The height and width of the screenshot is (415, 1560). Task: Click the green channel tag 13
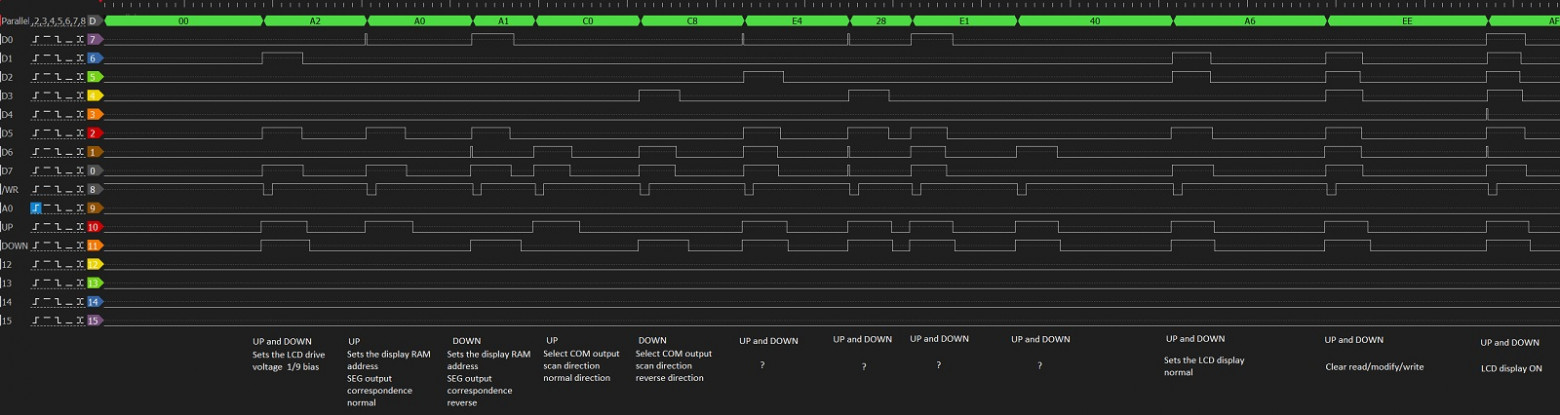[94, 283]
